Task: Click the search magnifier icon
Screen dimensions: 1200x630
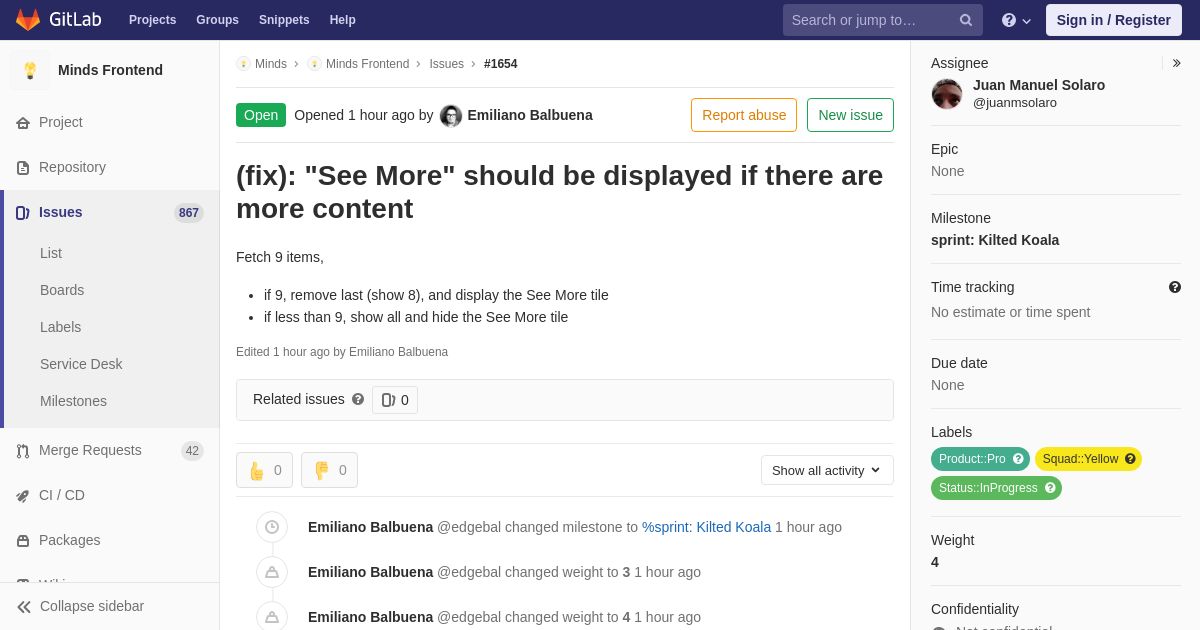Action: pos(965,20)
